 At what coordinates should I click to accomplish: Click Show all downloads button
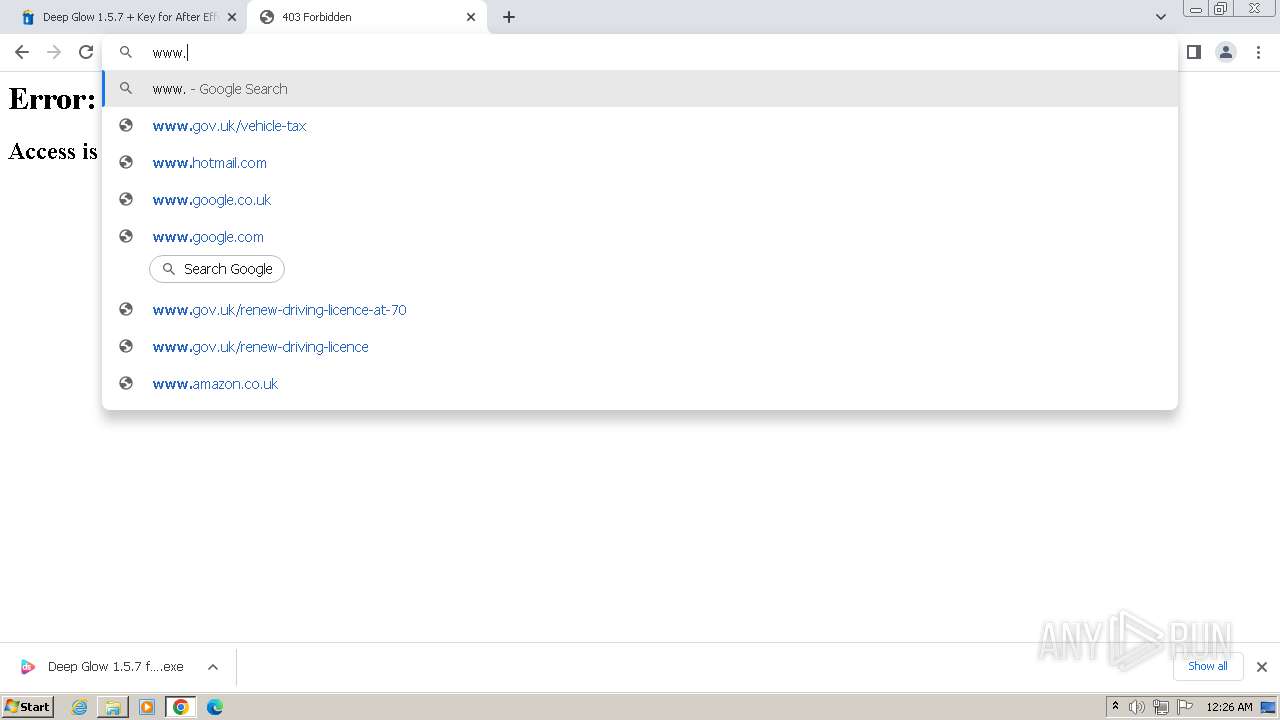pyautogui.click(x=1207, y=666)
